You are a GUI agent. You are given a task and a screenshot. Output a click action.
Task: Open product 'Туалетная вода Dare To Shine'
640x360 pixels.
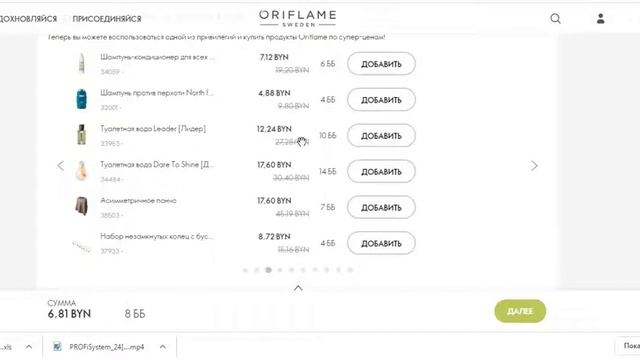click(157, 164)
